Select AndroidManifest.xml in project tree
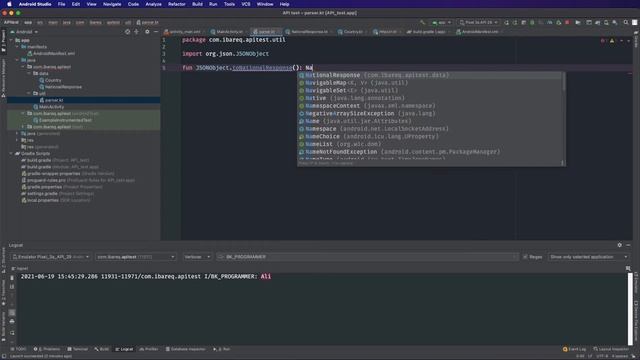This screenshot has width=640, height=360. click(x=54, y=53)
